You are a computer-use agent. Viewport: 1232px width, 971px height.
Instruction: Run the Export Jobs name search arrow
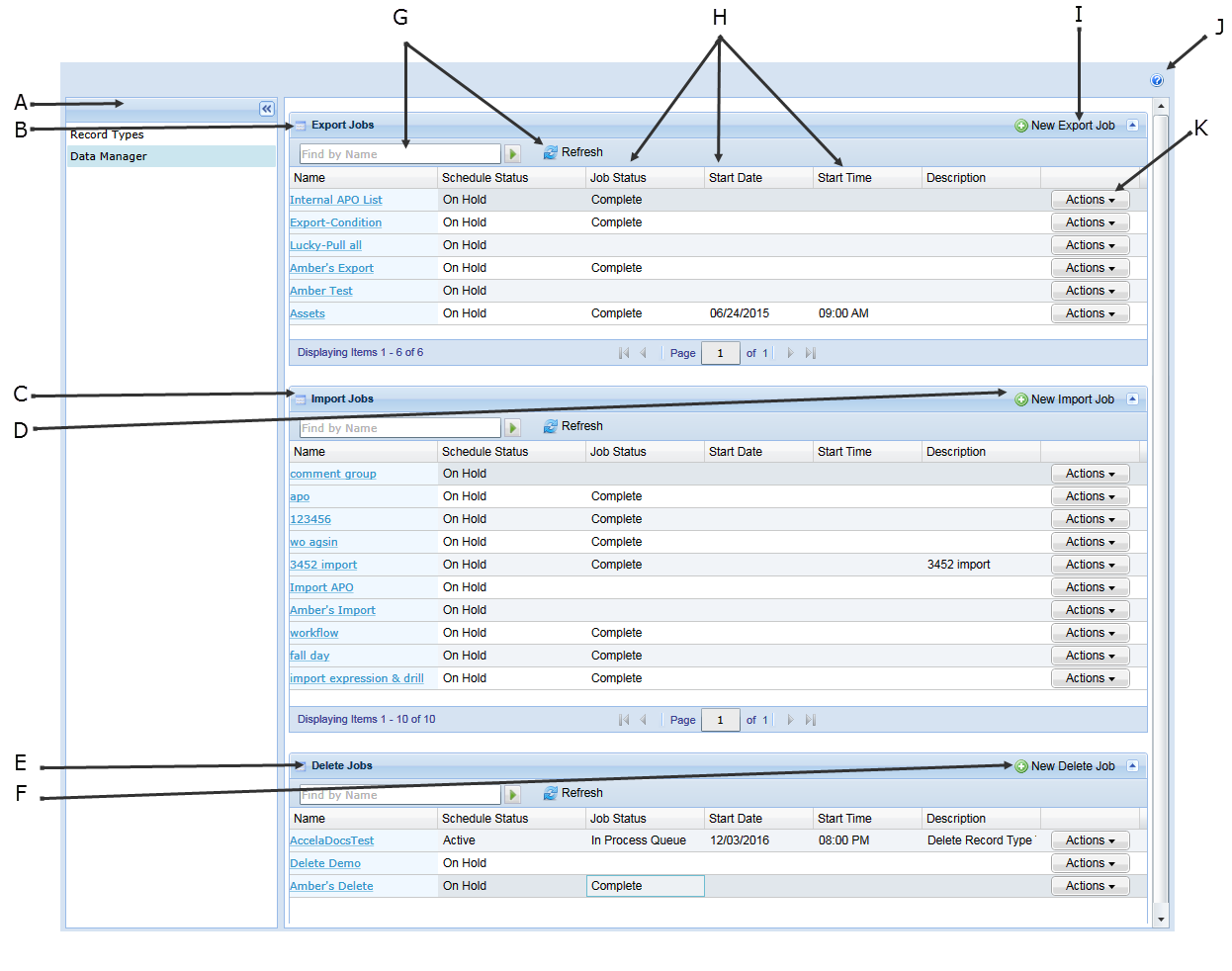pyautogui.click(x=512, y=154)
